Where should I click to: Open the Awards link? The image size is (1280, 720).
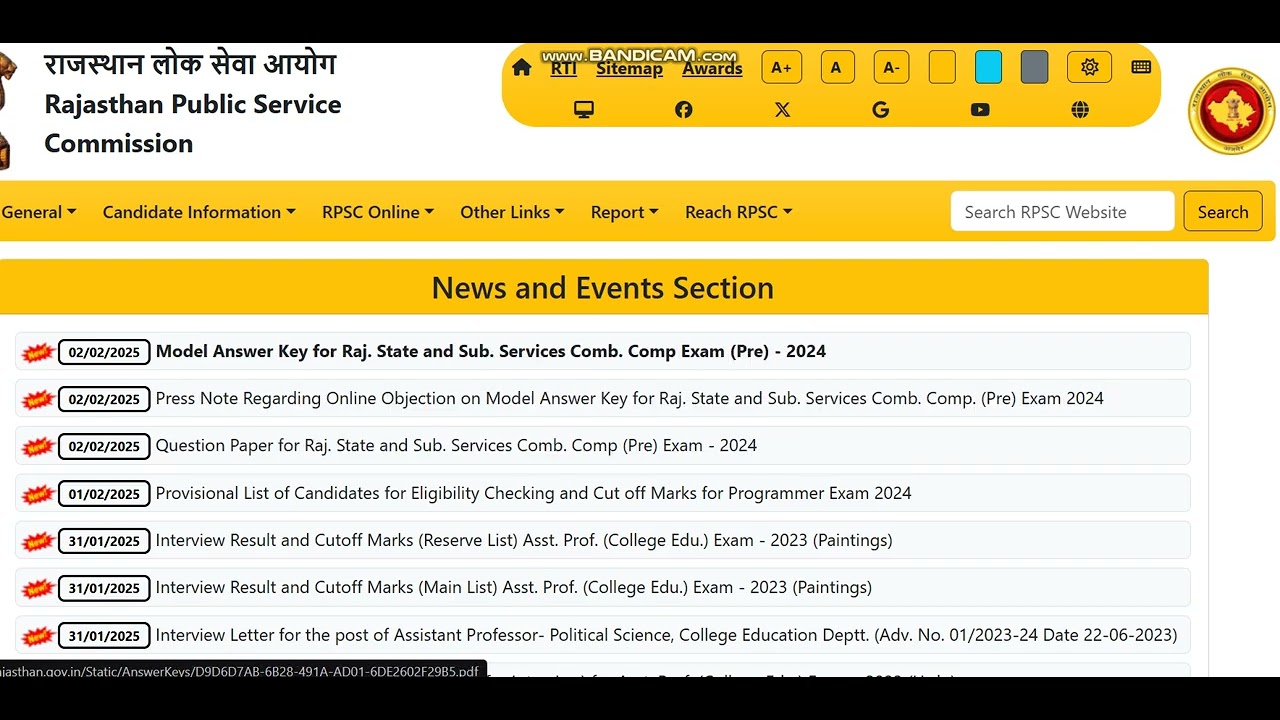pos(712,68)
